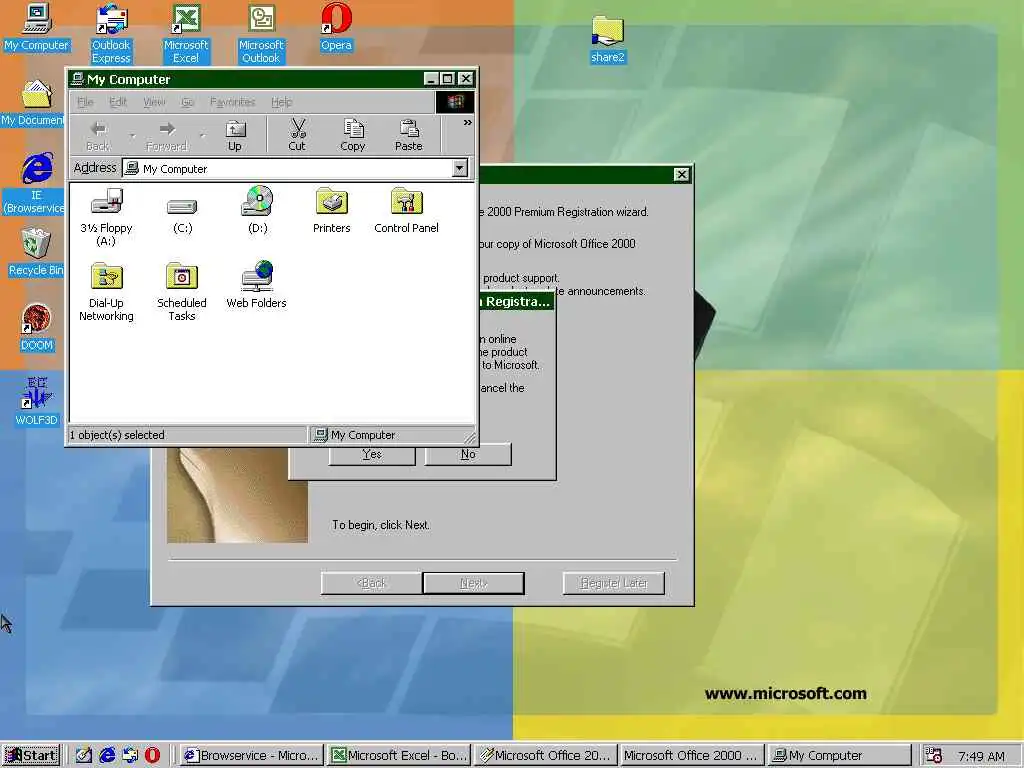Screen dimensions: 1024x768
Task: Click the 7:49 AM system clock
Action: click(981, 756)
